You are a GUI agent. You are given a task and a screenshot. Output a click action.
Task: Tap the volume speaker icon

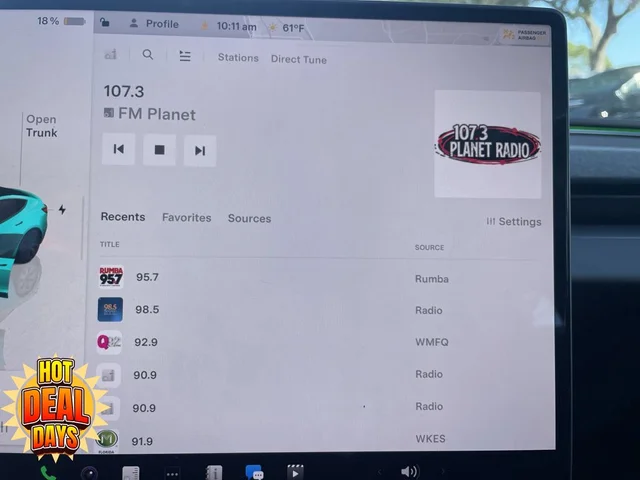pos(409,471)
